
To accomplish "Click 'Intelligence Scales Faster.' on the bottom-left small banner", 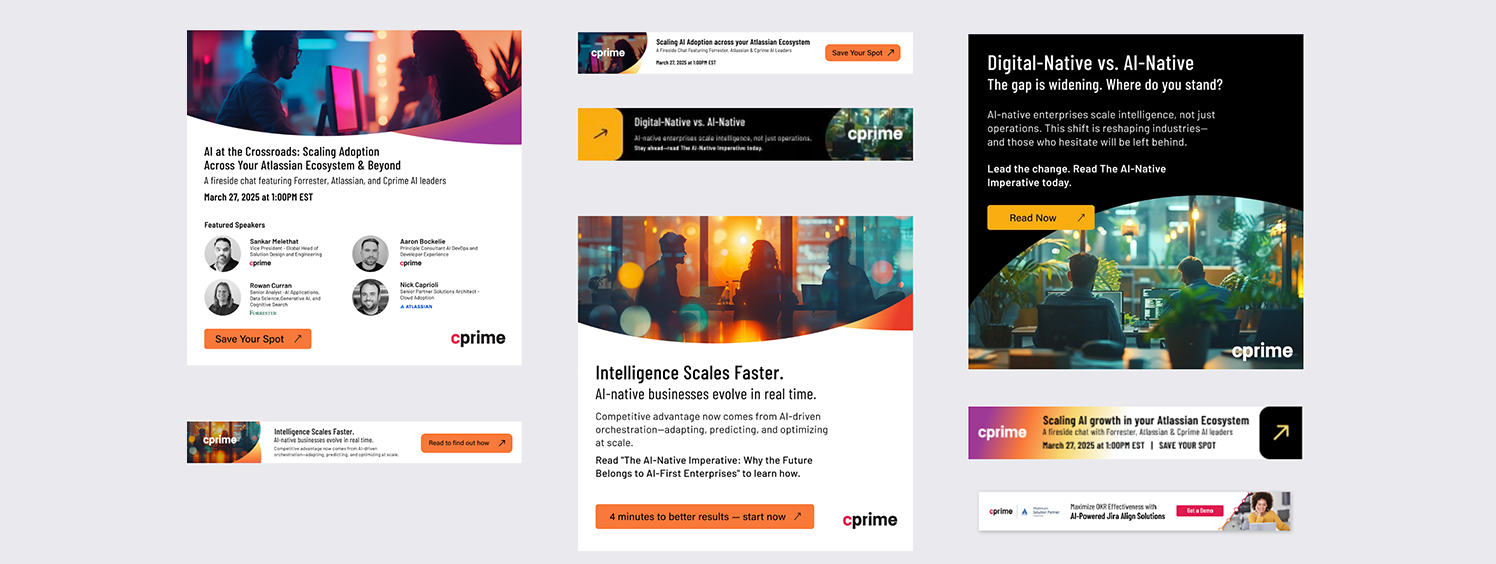I will [x=313, y=432].
